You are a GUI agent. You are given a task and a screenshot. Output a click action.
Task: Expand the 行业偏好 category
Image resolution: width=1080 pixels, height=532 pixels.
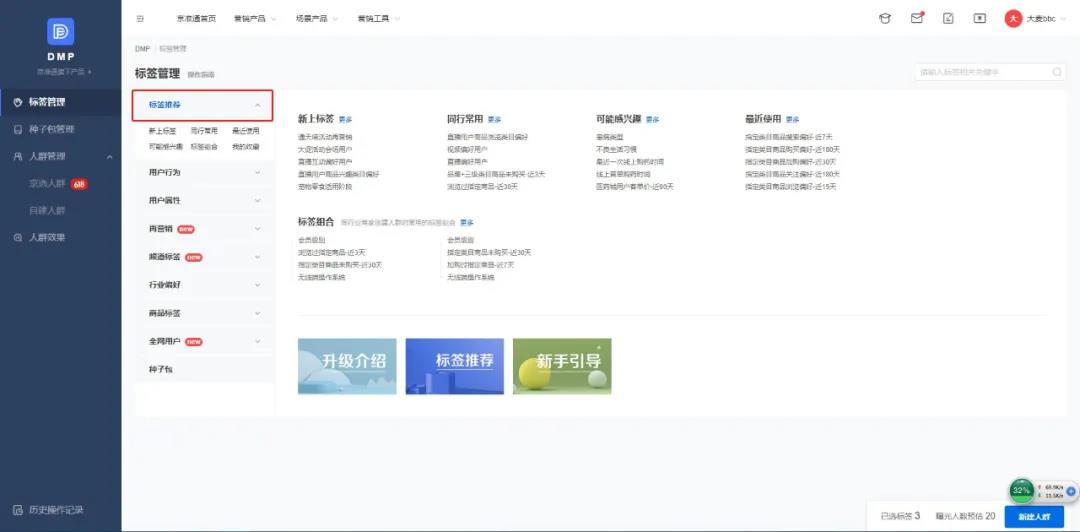point(258,285)
